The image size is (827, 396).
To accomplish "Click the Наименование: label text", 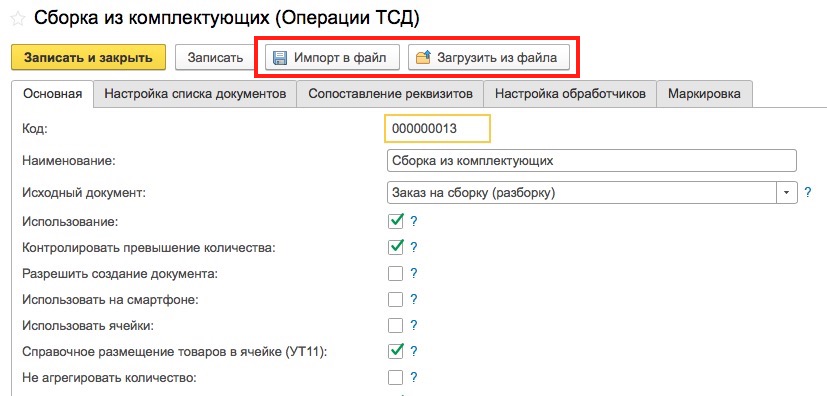I will [x=69, y=161].
